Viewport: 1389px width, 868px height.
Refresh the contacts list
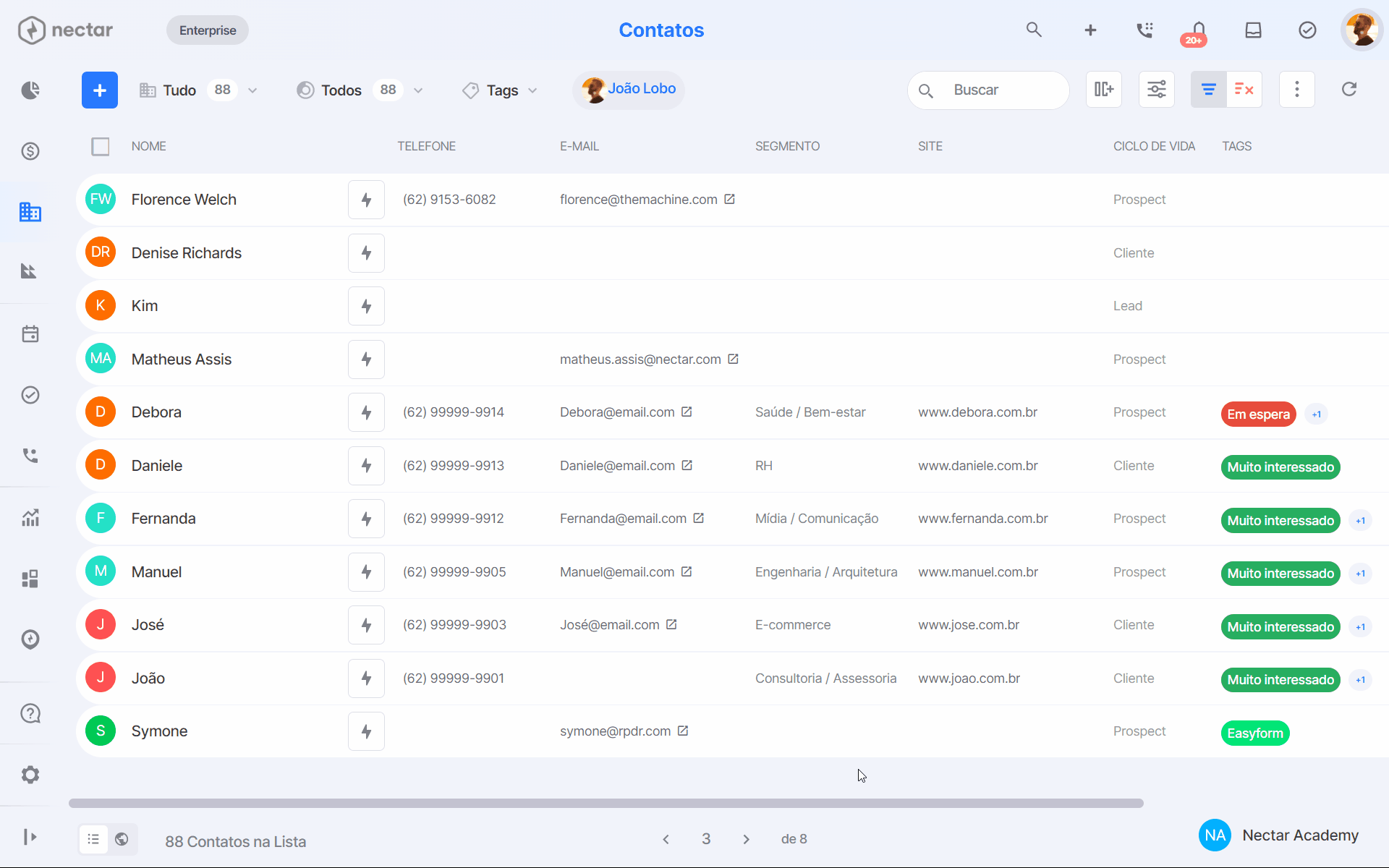(x=1349, y=89)
